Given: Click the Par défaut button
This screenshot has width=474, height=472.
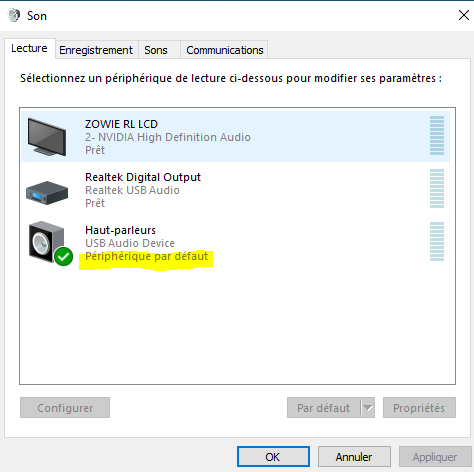Looking at the screenshot, I should (x=324, y=407).
